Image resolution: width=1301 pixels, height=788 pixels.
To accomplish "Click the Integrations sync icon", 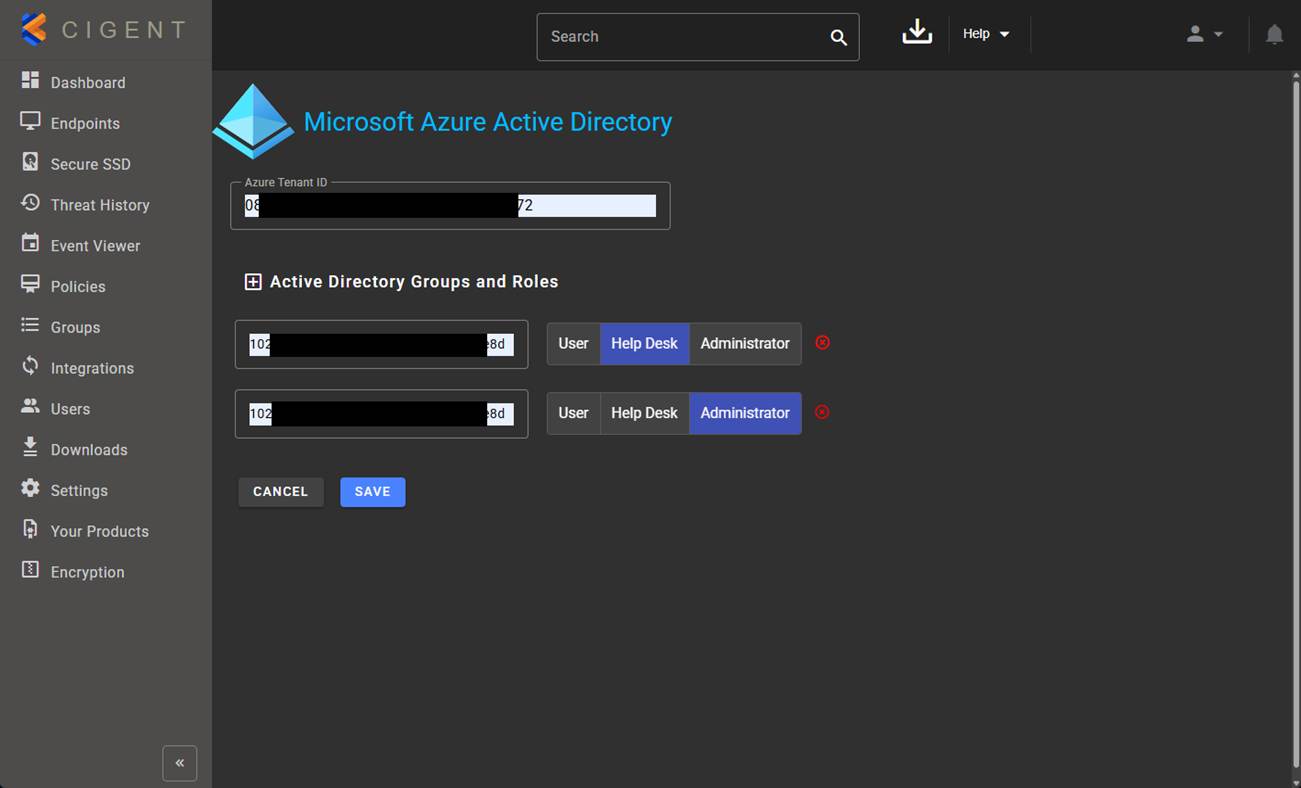I will (x=30, y=366).
